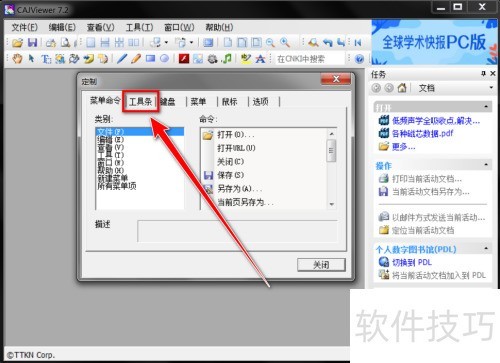Switch to the 菜单命令 tab
The height and width of the screenshot is (363, 500).
[105, 100]
